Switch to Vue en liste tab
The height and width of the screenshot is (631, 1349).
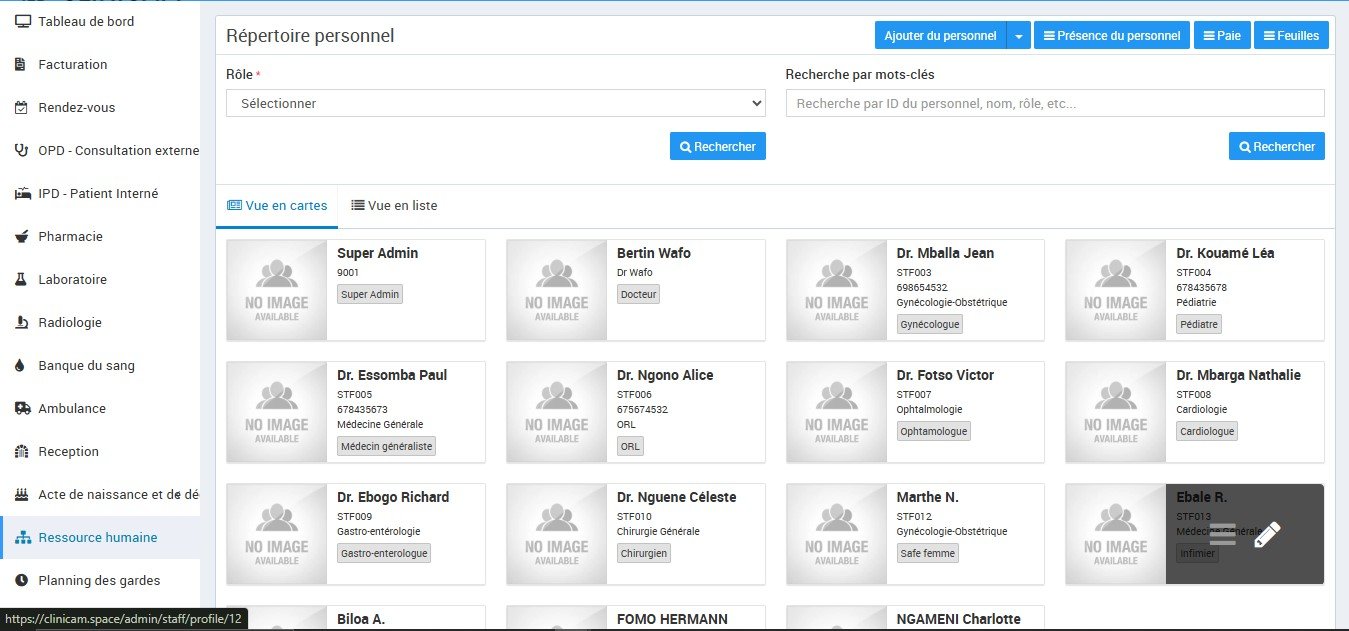point(394,205)
